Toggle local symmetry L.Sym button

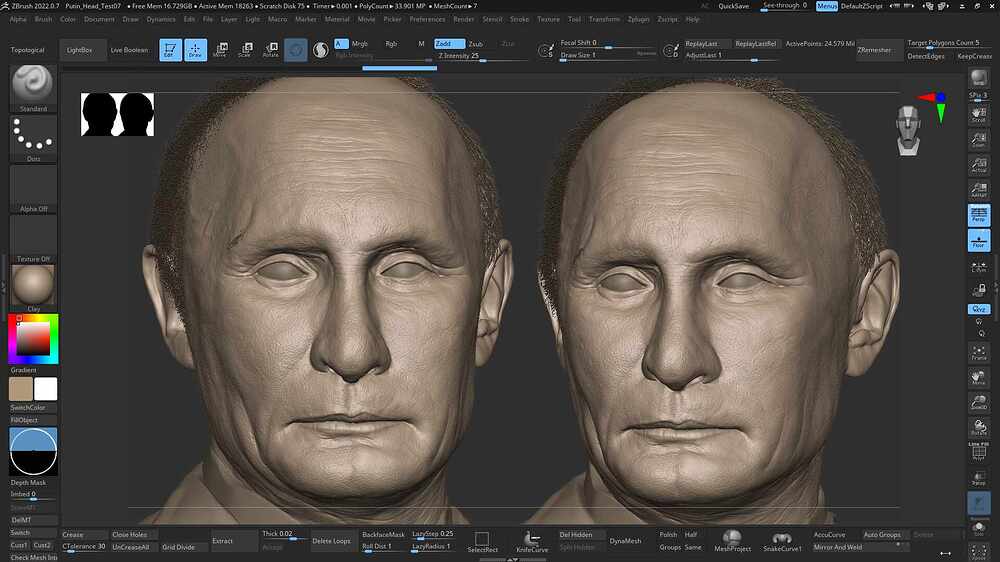(978, 265)
